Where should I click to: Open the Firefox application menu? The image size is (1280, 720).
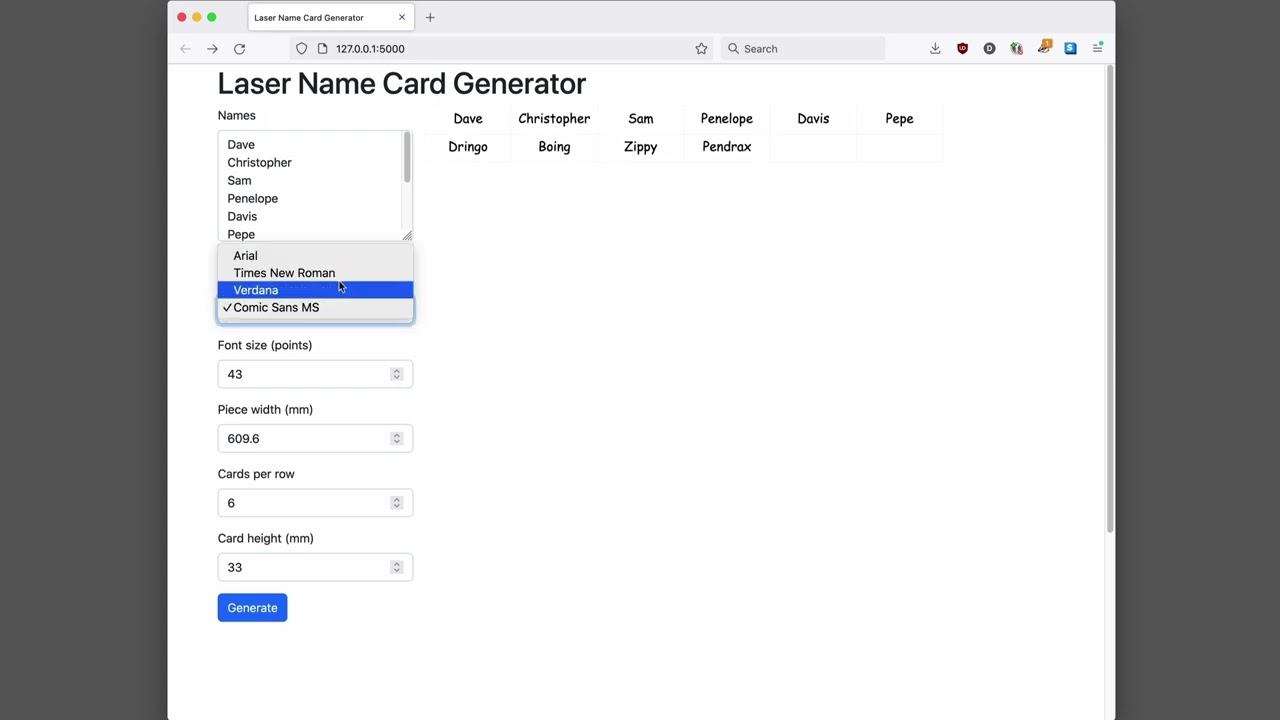click(1097, 48)
